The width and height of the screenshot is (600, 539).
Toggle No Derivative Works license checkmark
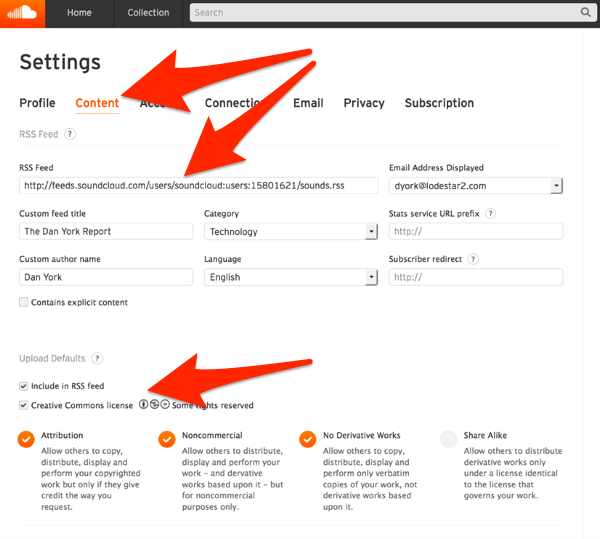coord(308,439)
